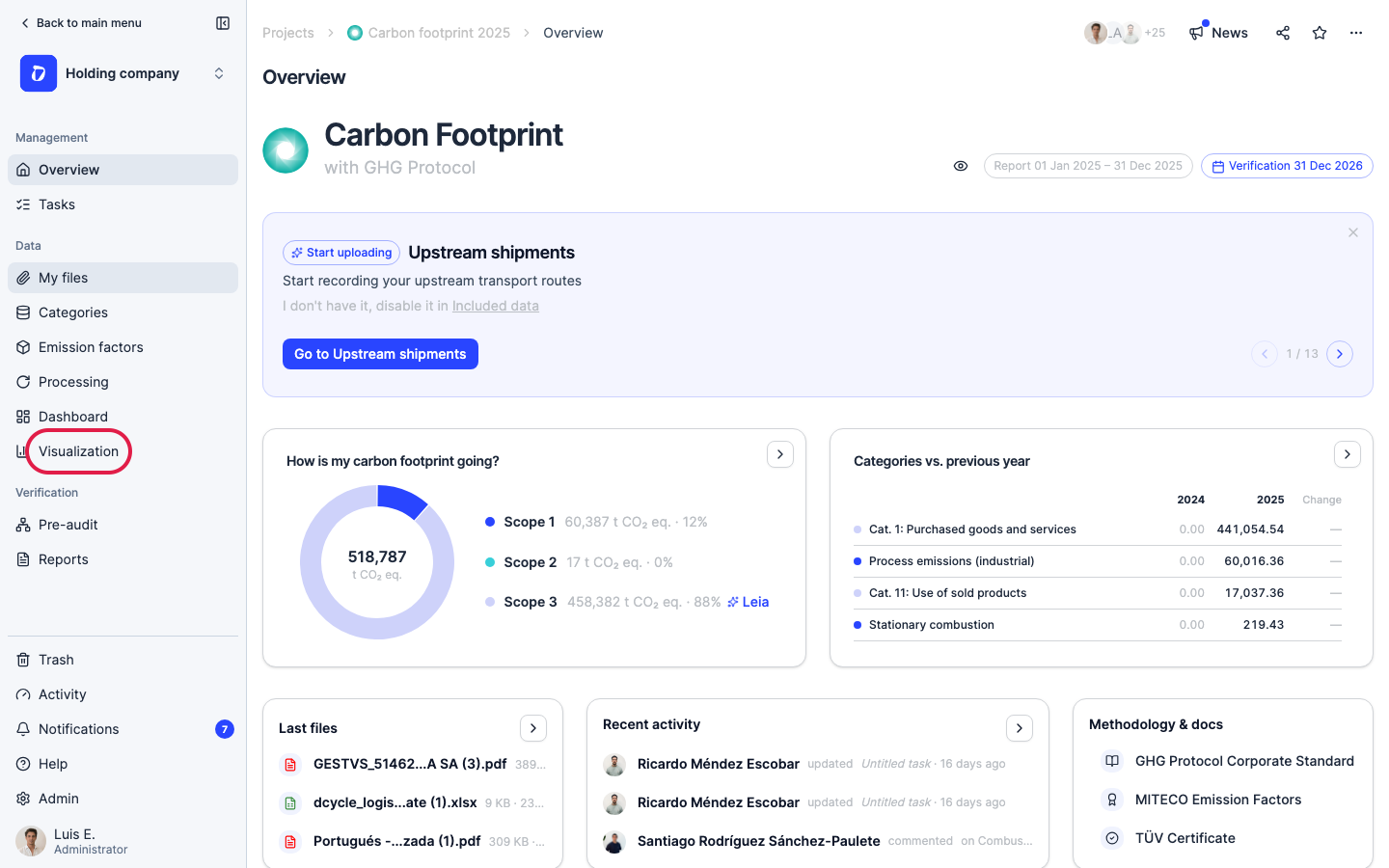
Task: Expand Categories vs. previous year card
Action: tap(1348, 454)
